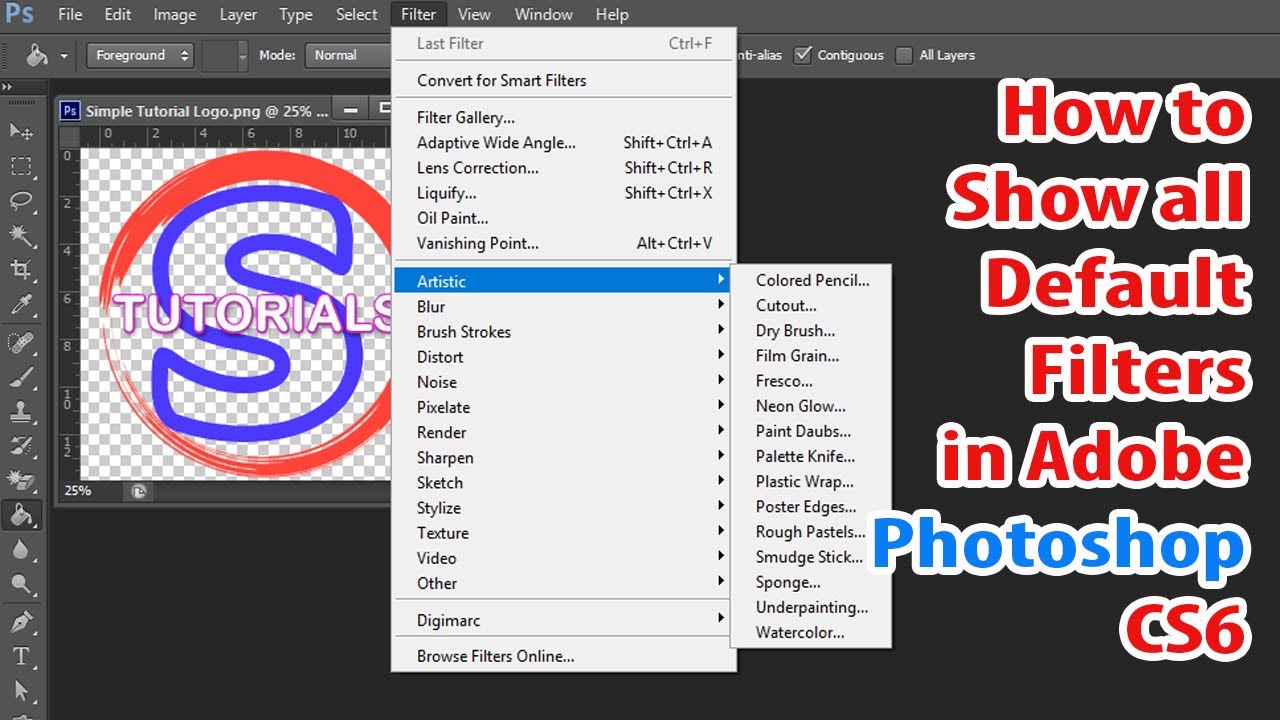Expand the Brush Strokes submenu
The image size is (1280, 720).
(564, 332)
